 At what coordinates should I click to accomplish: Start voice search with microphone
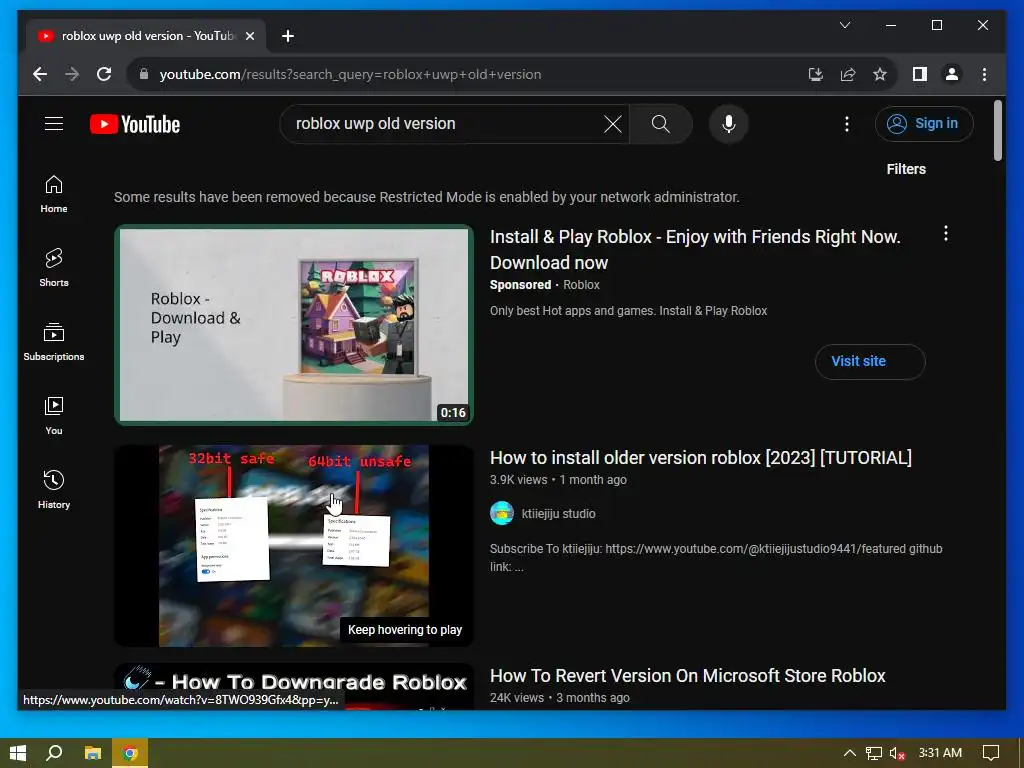coord(729,124)
